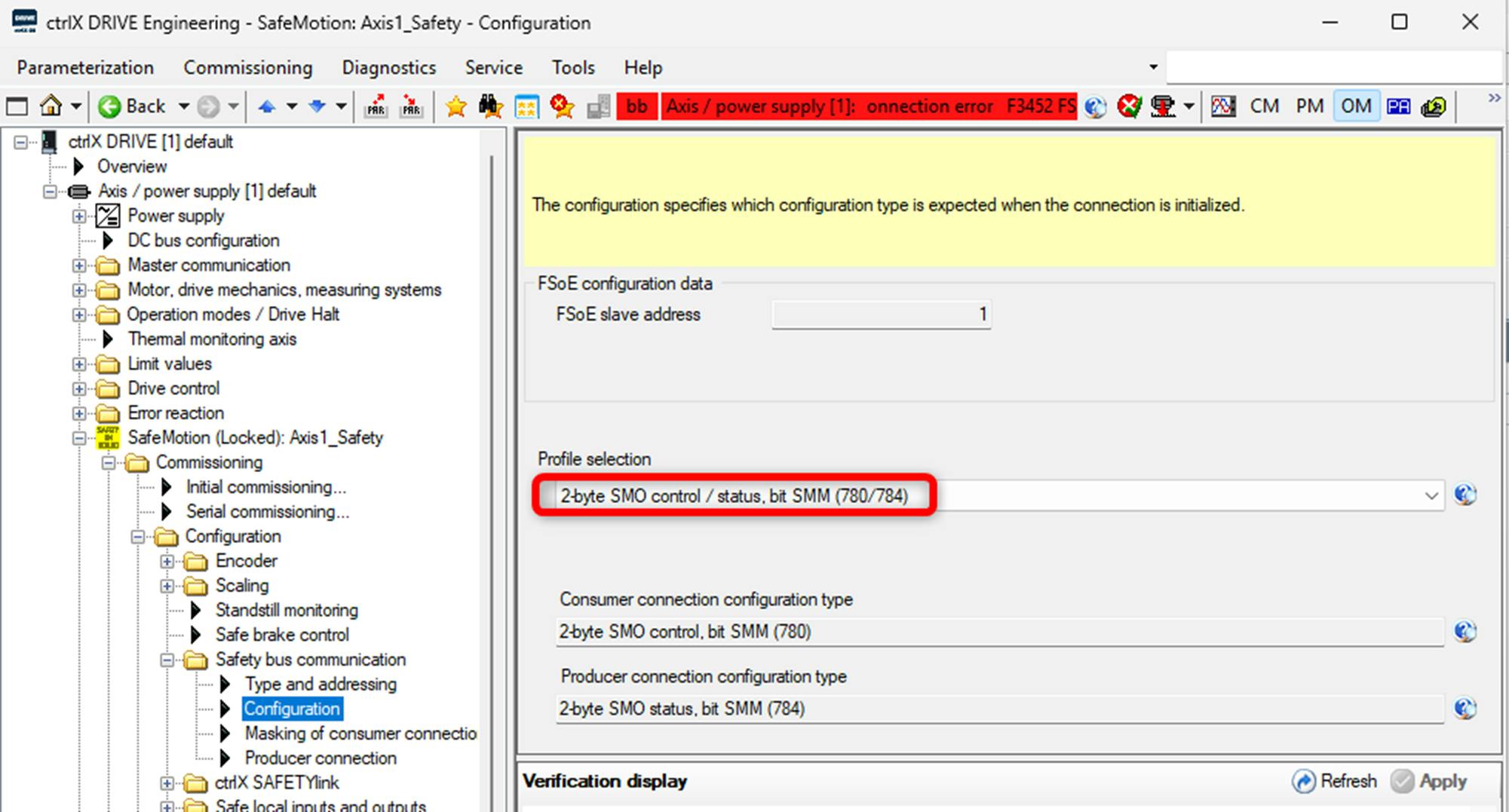Click the FSoE slave address field
Screen dimensions: 1509x812
(x=881, y=314)
